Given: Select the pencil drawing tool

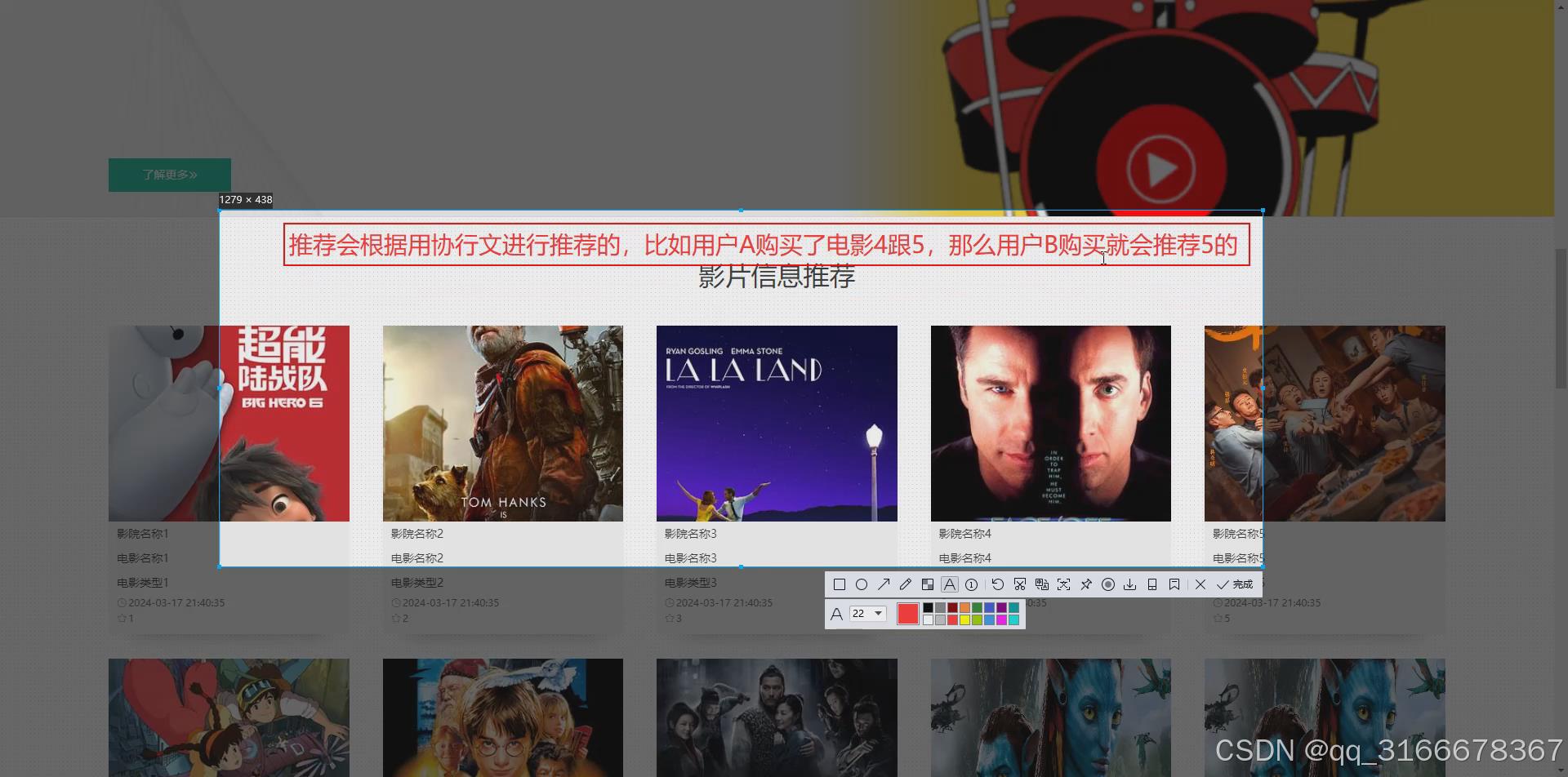Looking at the screenshot, I should [906, 584].
